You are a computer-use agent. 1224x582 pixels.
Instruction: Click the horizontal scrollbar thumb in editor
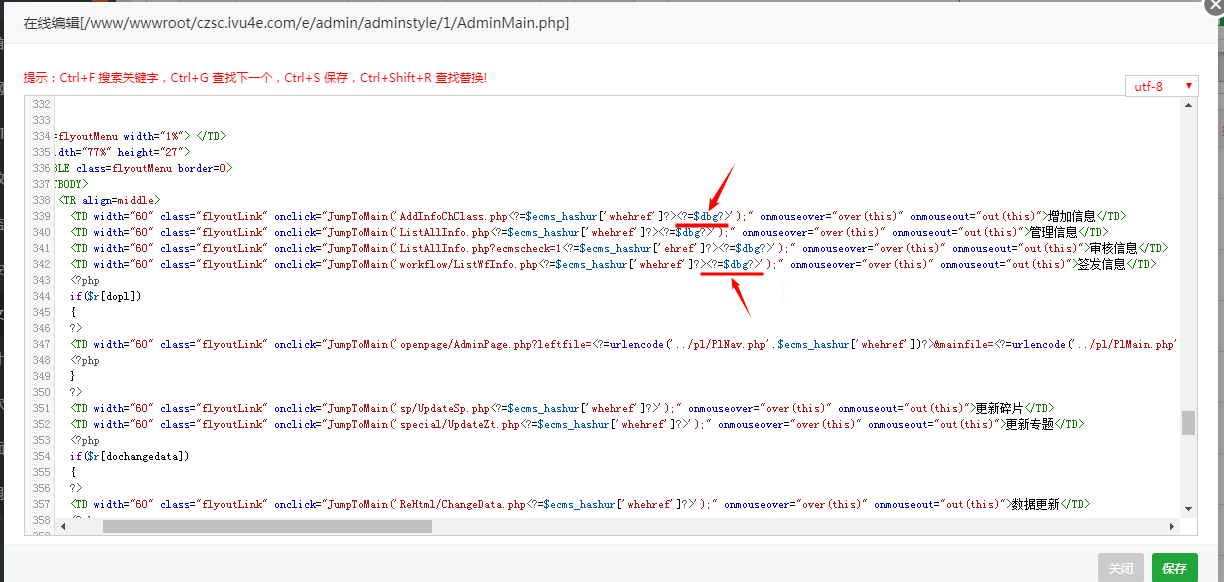pos(267,526)
